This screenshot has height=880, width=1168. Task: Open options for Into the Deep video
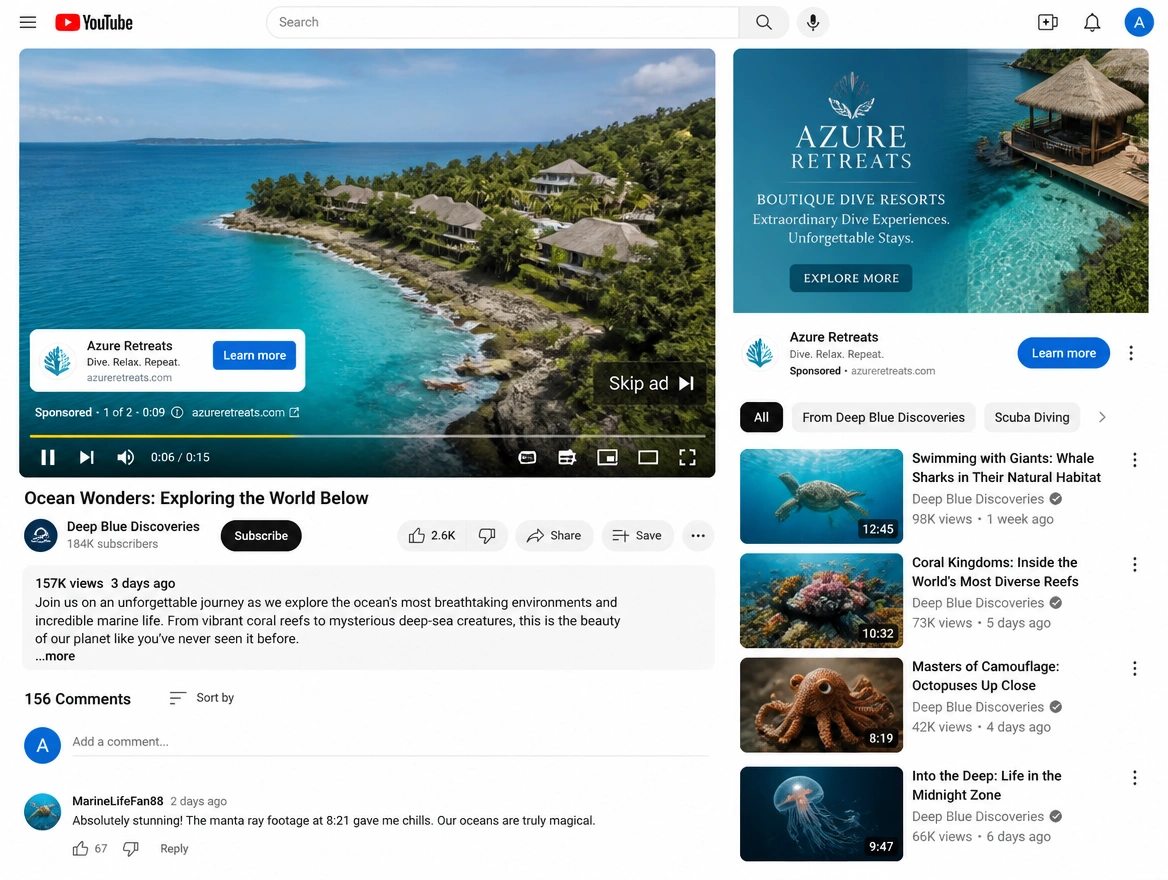(1134, 777)
